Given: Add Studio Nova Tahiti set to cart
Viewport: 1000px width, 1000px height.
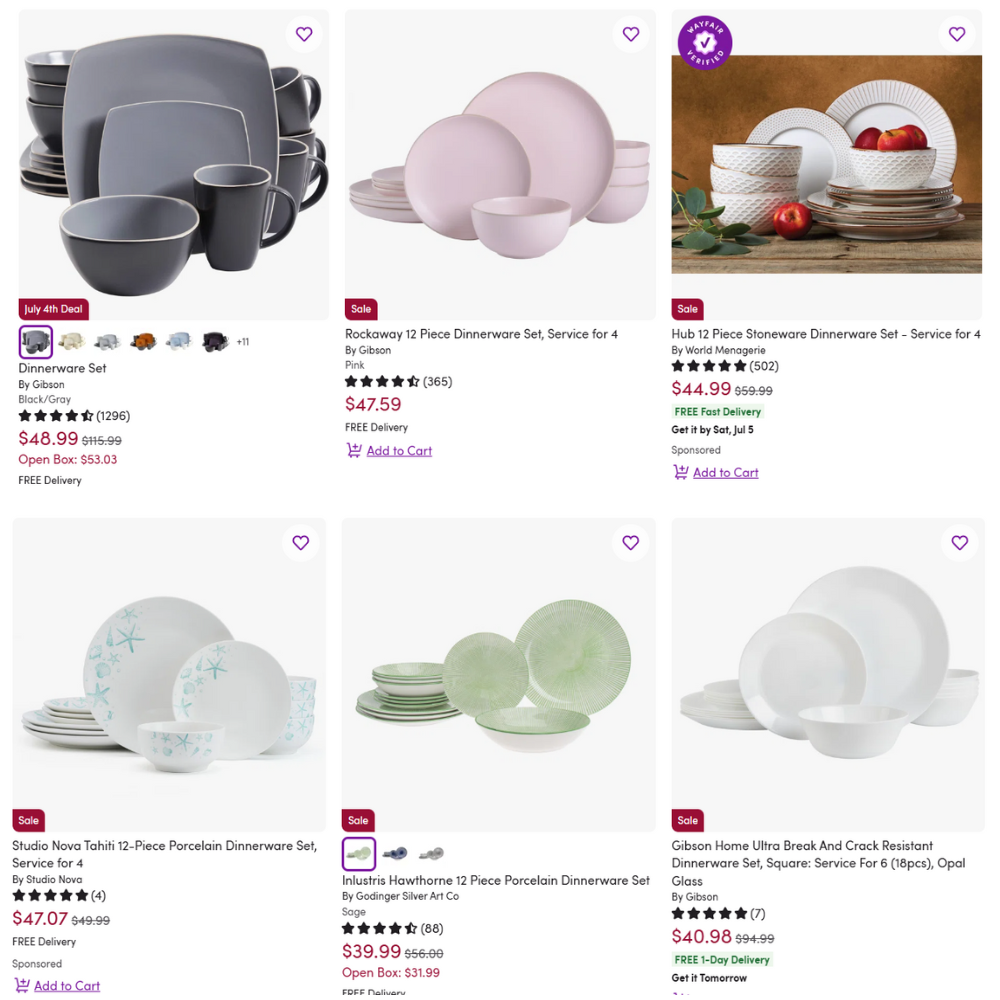Looking at the screenshot, I should point(67,986).
